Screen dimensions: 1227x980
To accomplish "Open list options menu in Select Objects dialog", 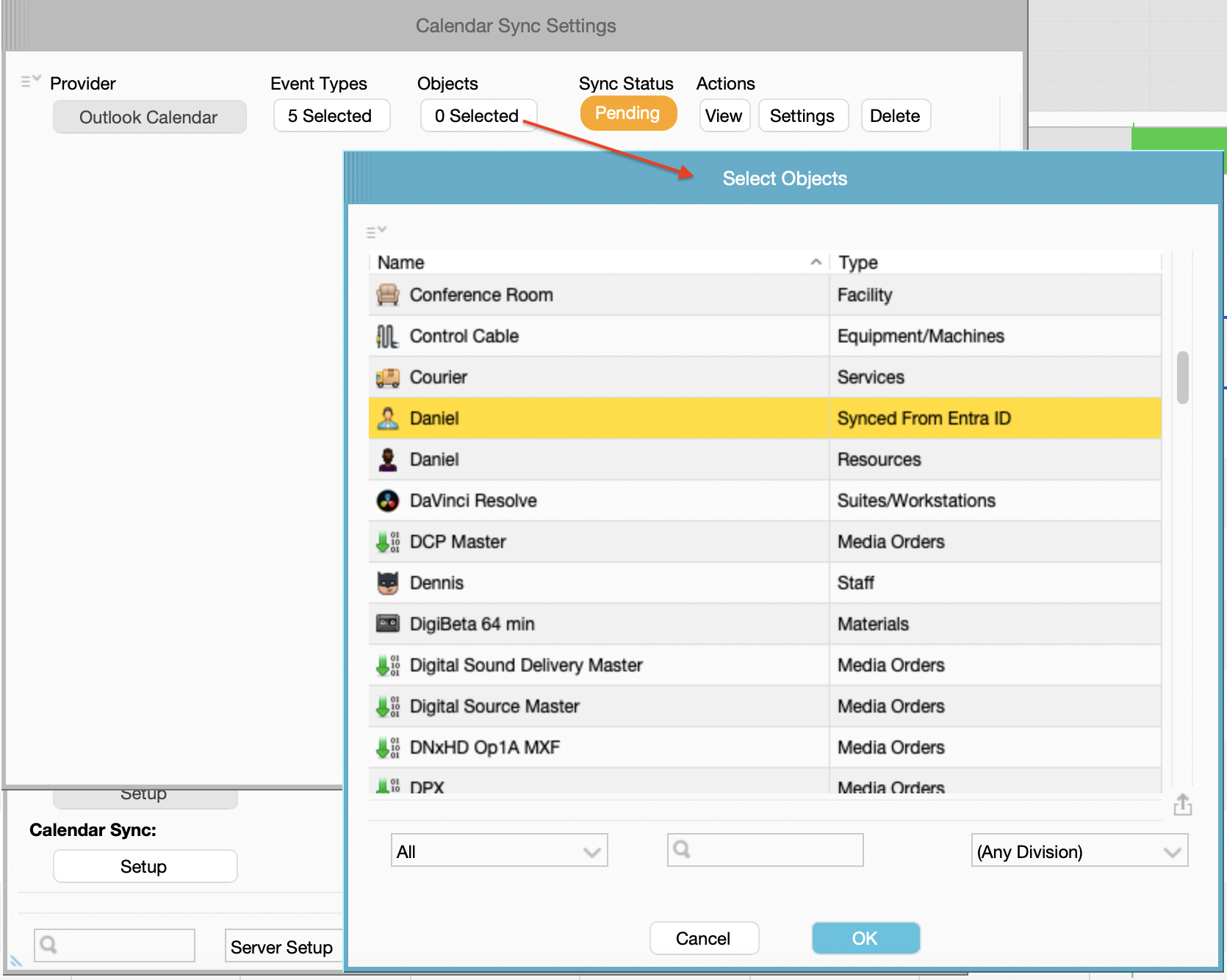I will click(x=376, y=231).
